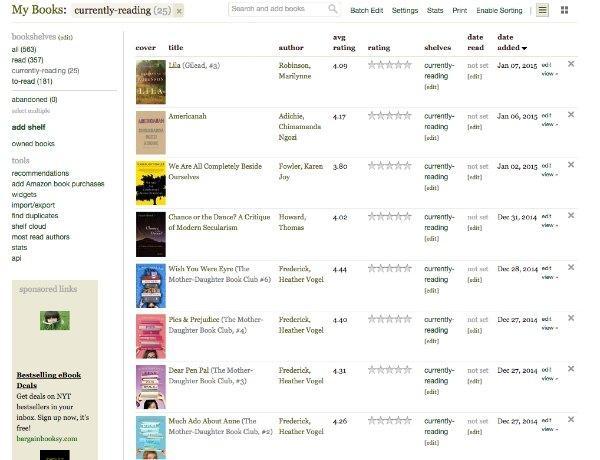The width and height of the screenshot is (600, 460).
Task: Edit shelves for Chance or the Dance
Action: coord(431,239)
